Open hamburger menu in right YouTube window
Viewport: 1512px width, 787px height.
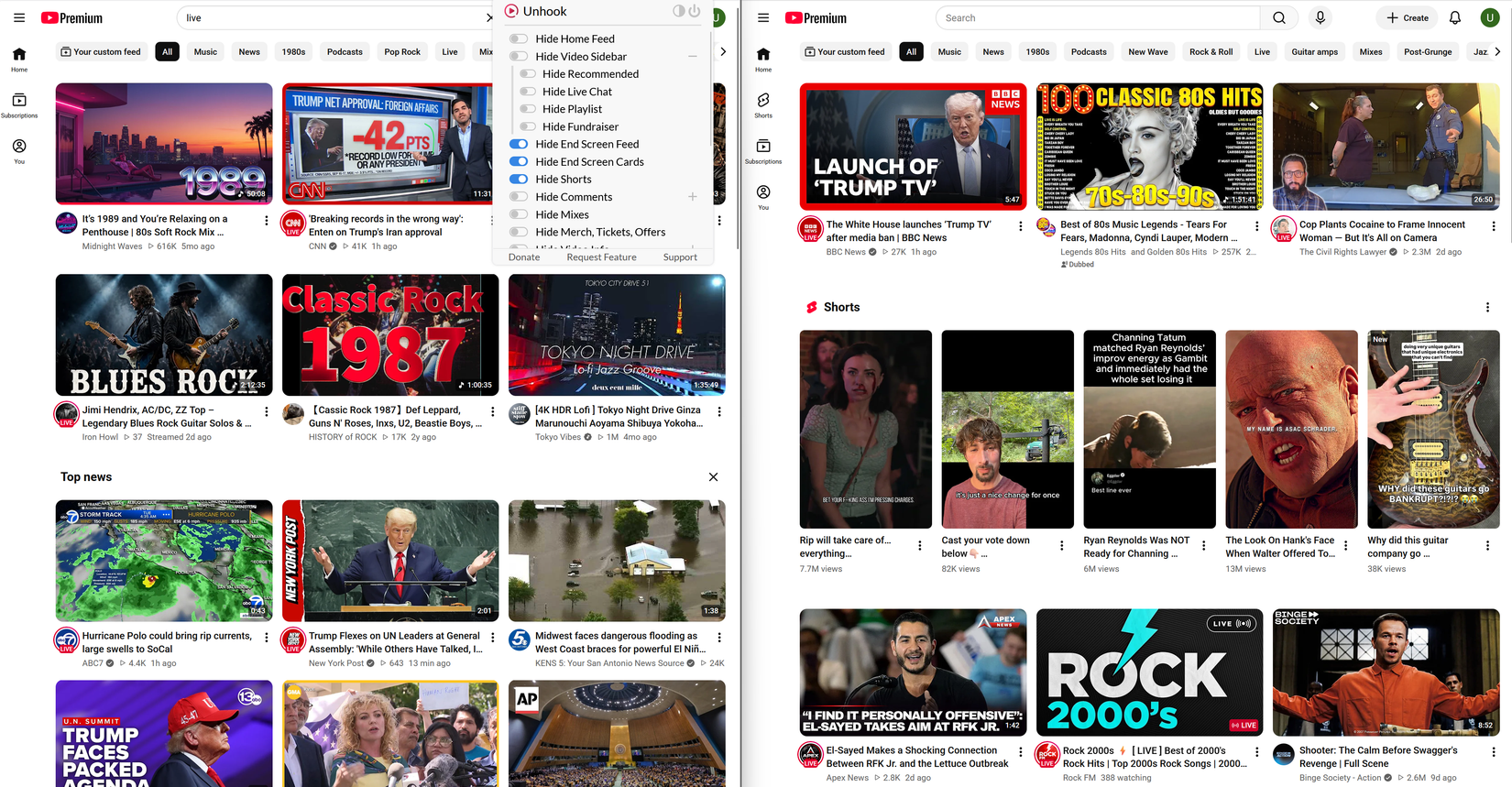pyautogui.click(x=763, y=17)
